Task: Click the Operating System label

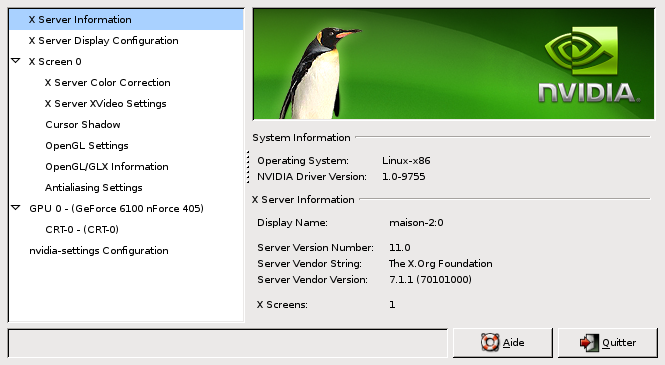Action: tap(303, 161)
